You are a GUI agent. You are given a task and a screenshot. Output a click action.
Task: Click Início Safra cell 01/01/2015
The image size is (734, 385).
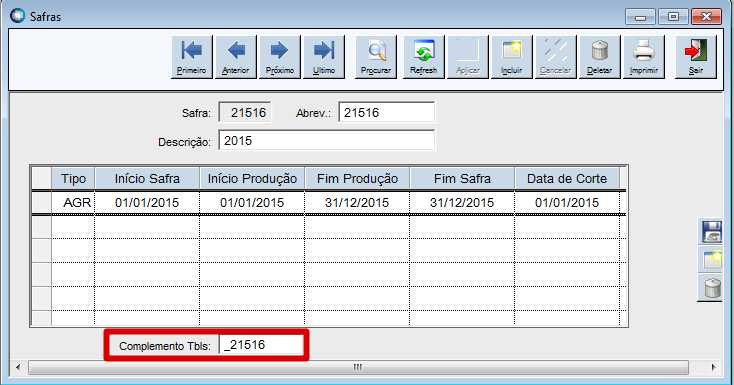pos(147,203)
